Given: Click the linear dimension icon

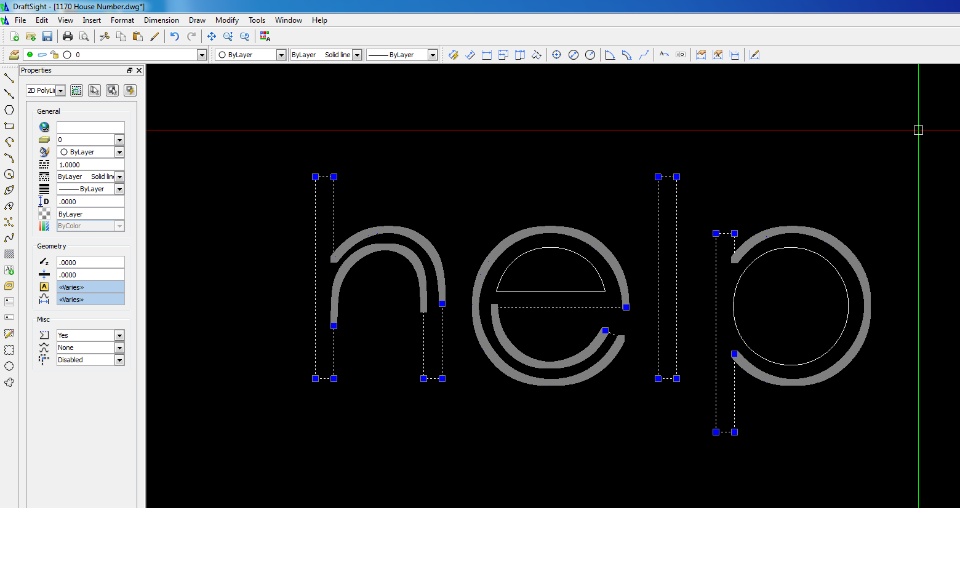Looking at the screenshot, I should pyautogui.click(x=487, y=55).
